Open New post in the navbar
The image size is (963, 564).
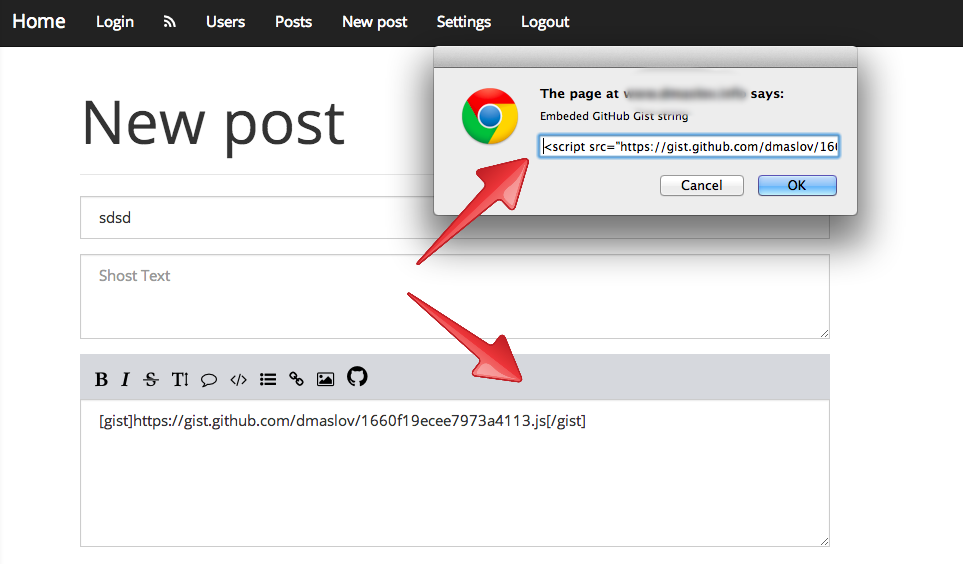click(x=375, y=22)
